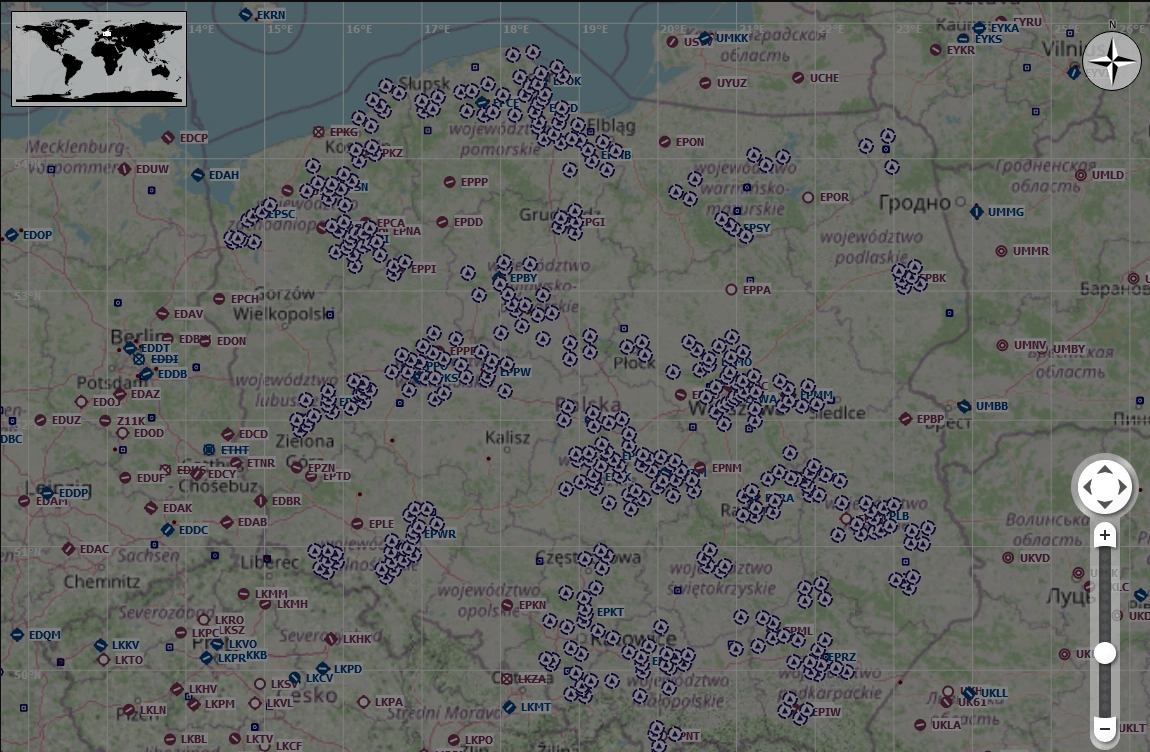This screenshot has width=1150, height=752.
Task: Click the EDCP airfield marker
Action: (168, 138)
